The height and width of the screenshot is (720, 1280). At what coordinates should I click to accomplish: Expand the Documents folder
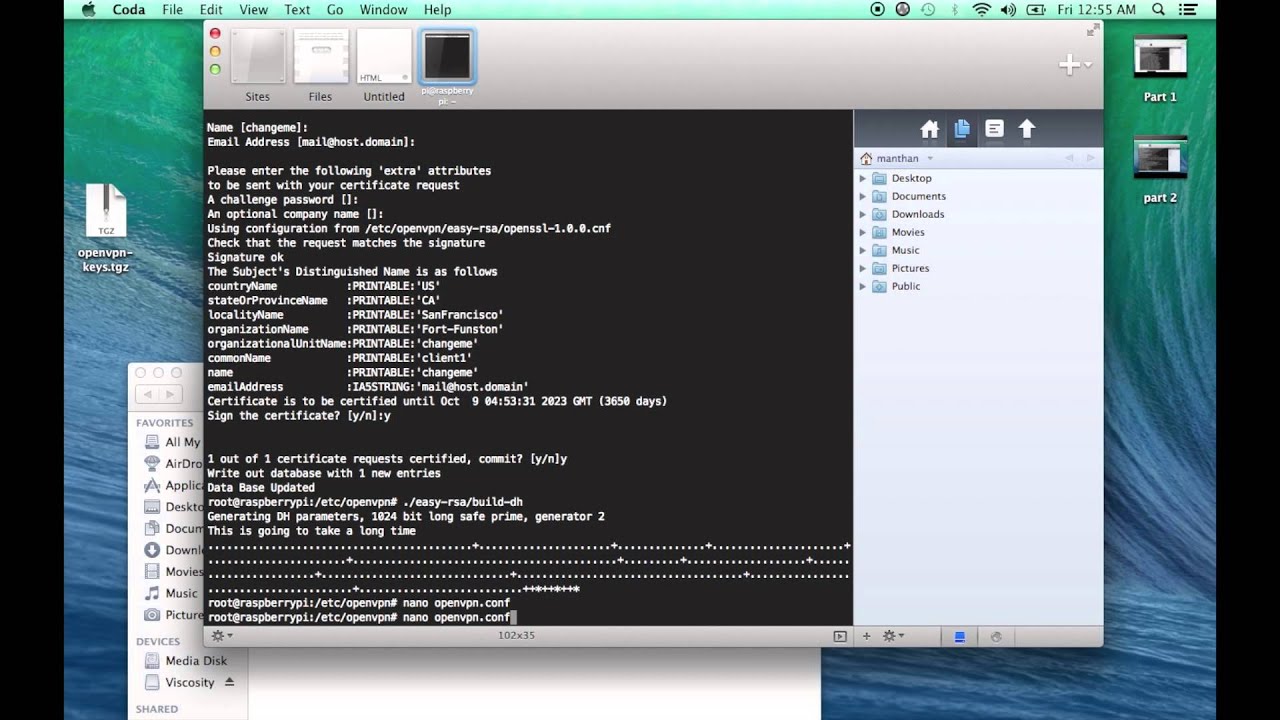863,196
